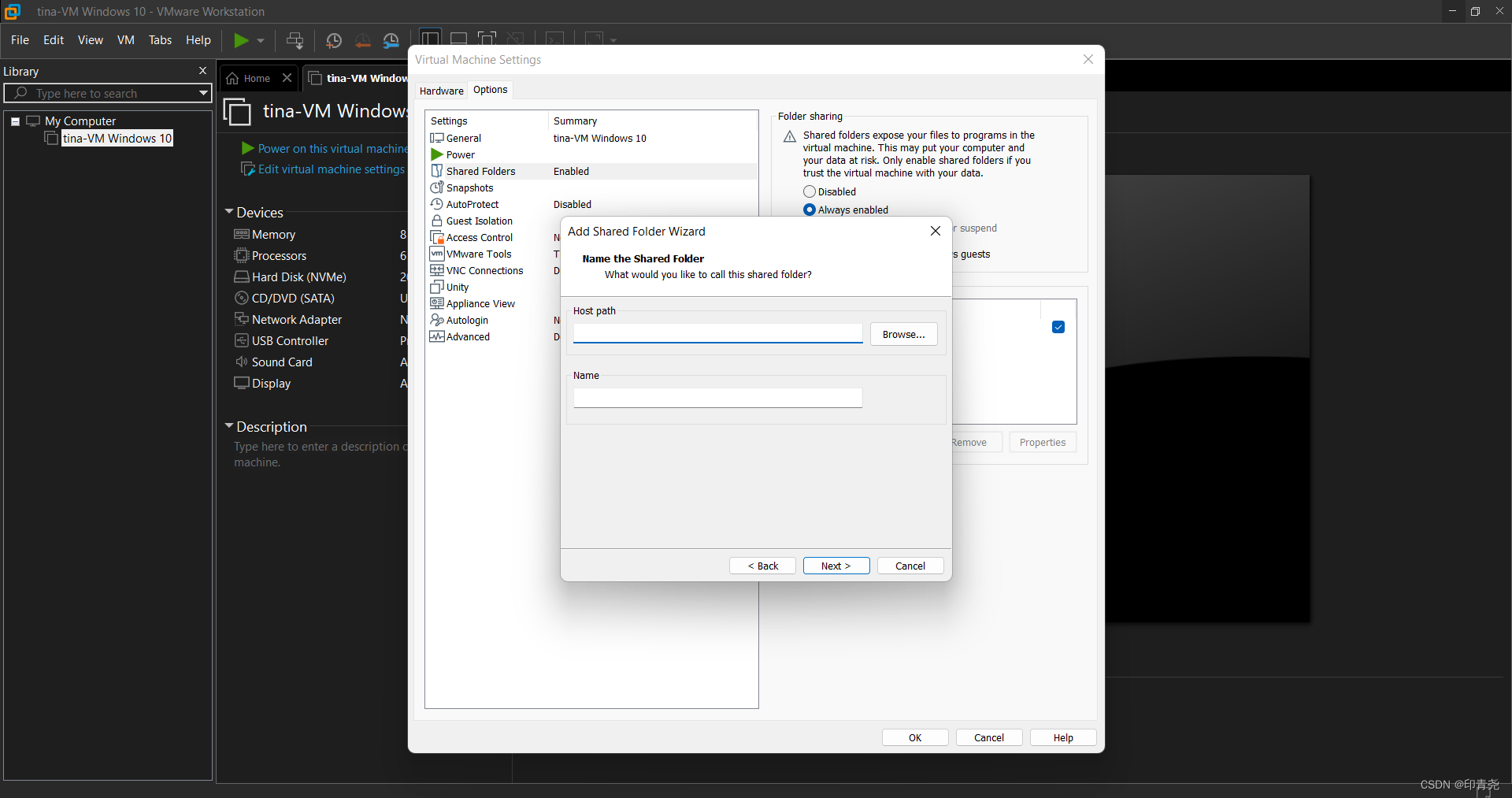Select the CD/DVD (SATA) device
The height and width of the screenshot is (798, 1512).
point(293,299)
